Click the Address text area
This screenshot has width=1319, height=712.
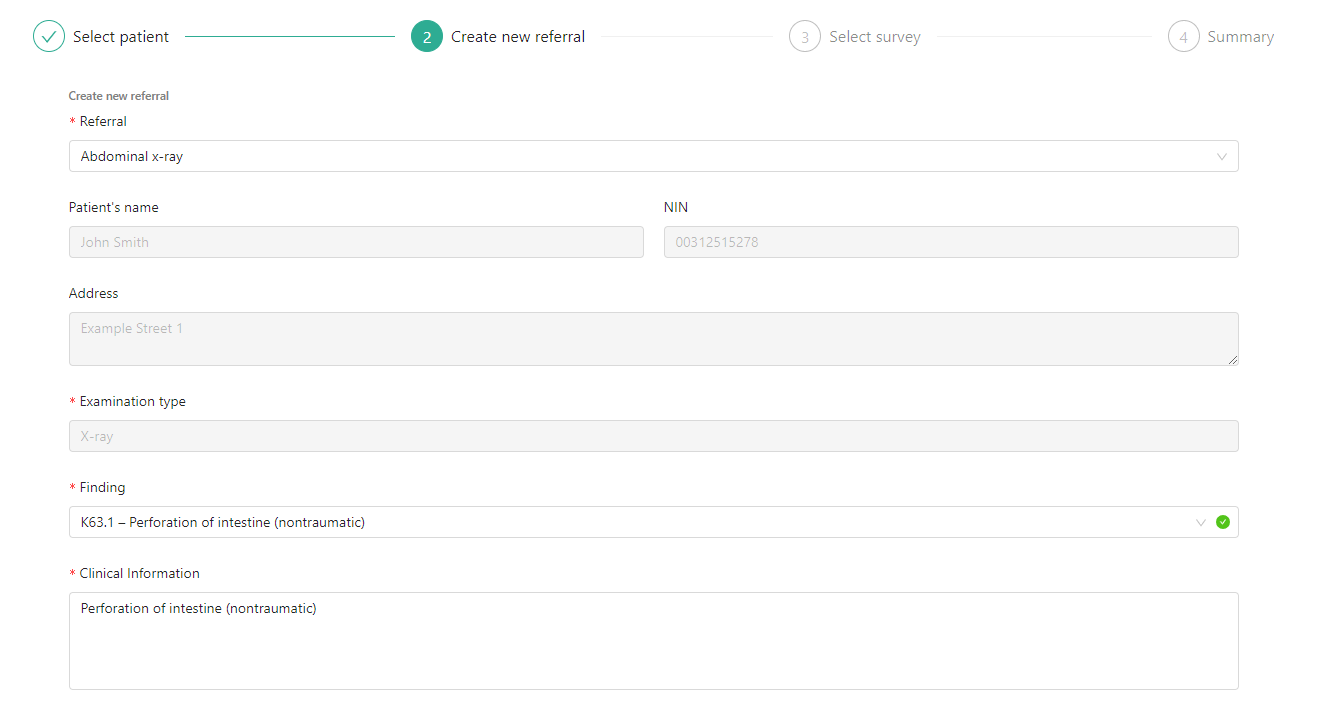pyautogui.click(x=653, y=339)
